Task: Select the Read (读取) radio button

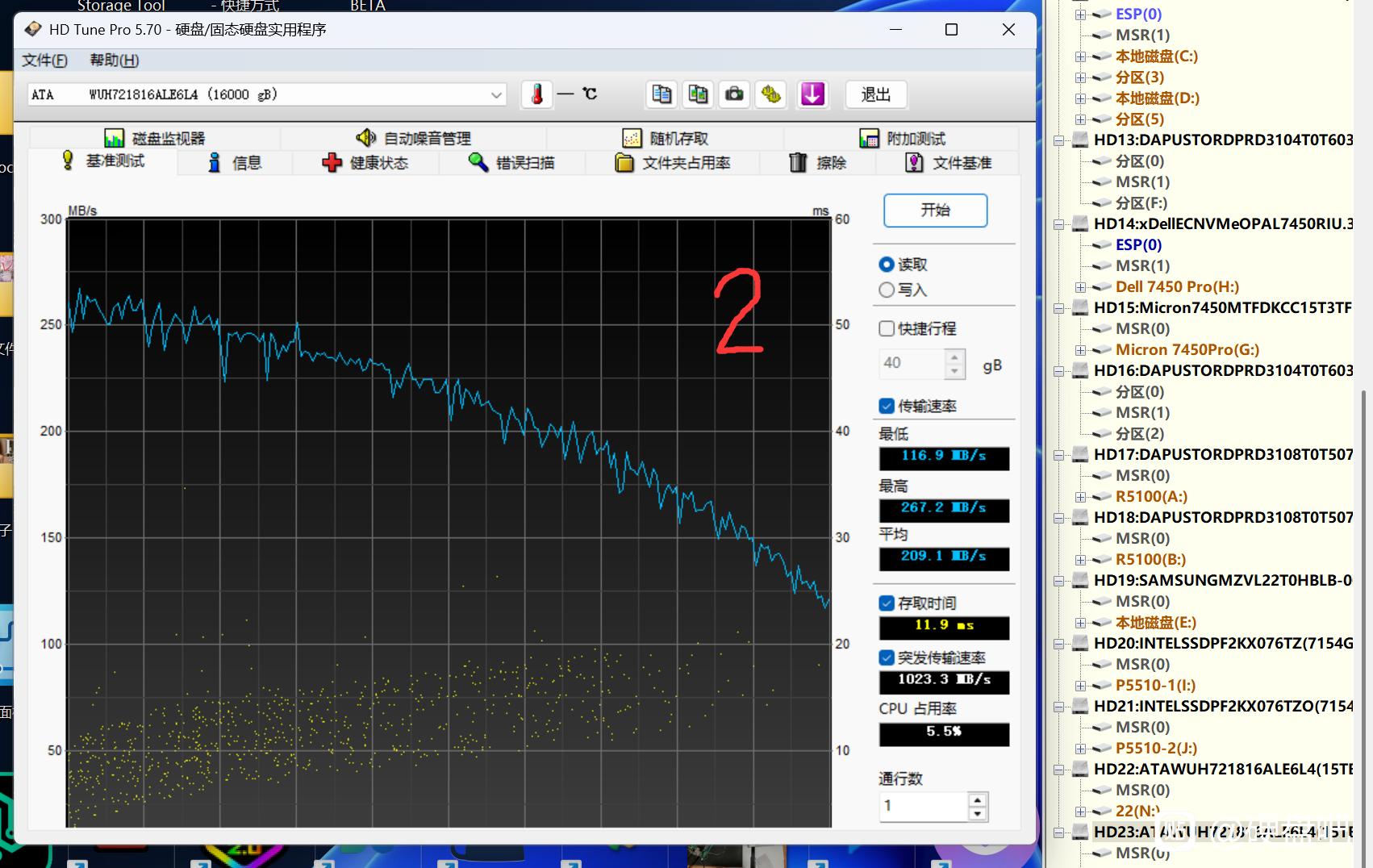Action: tap(887, 265)
